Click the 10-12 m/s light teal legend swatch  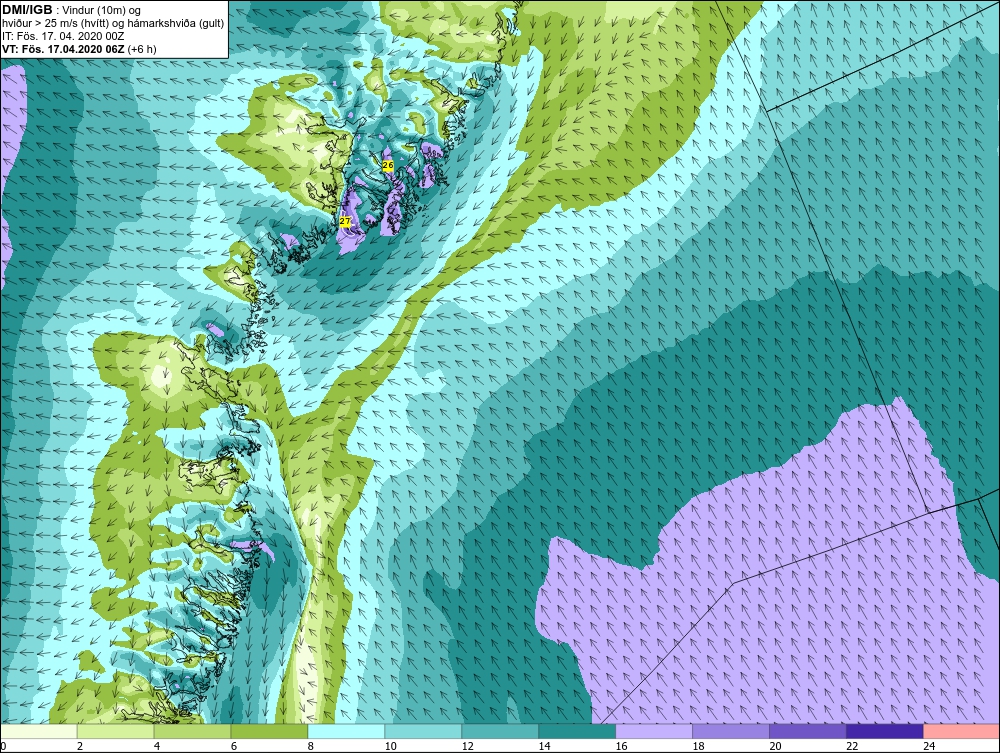coord(423,731)
